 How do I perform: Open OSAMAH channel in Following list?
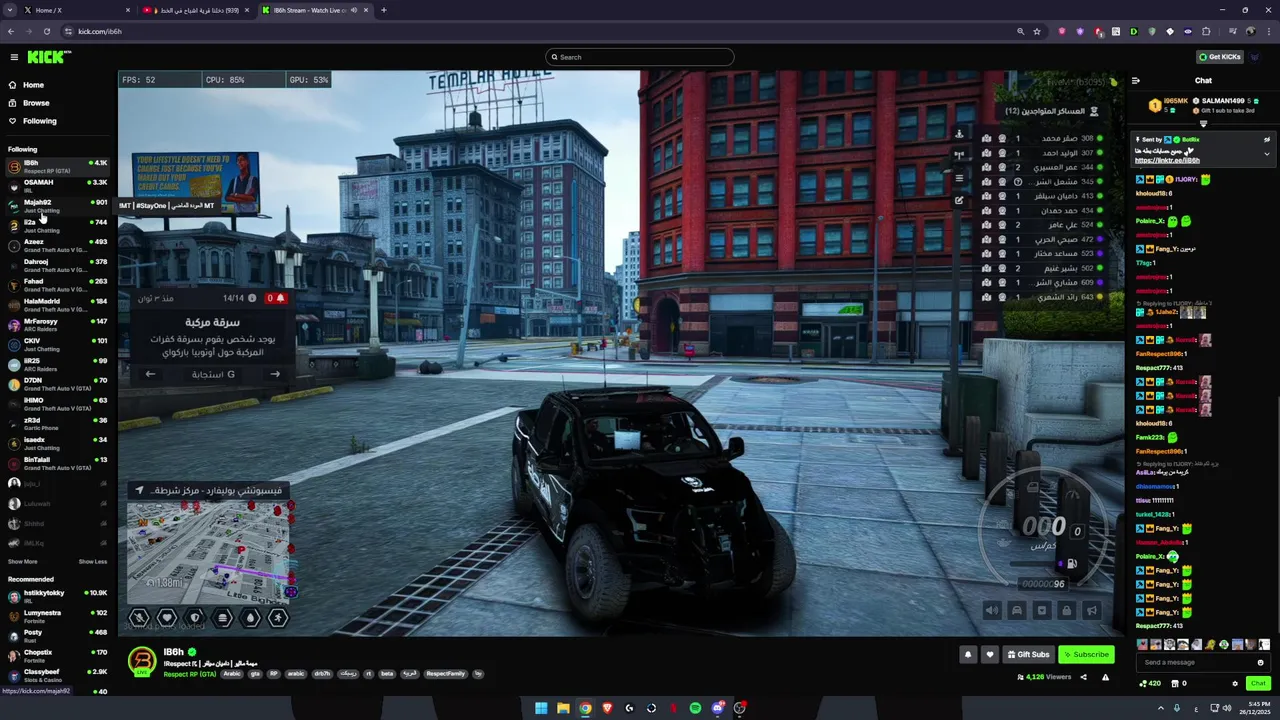click(x=58, y=185)
